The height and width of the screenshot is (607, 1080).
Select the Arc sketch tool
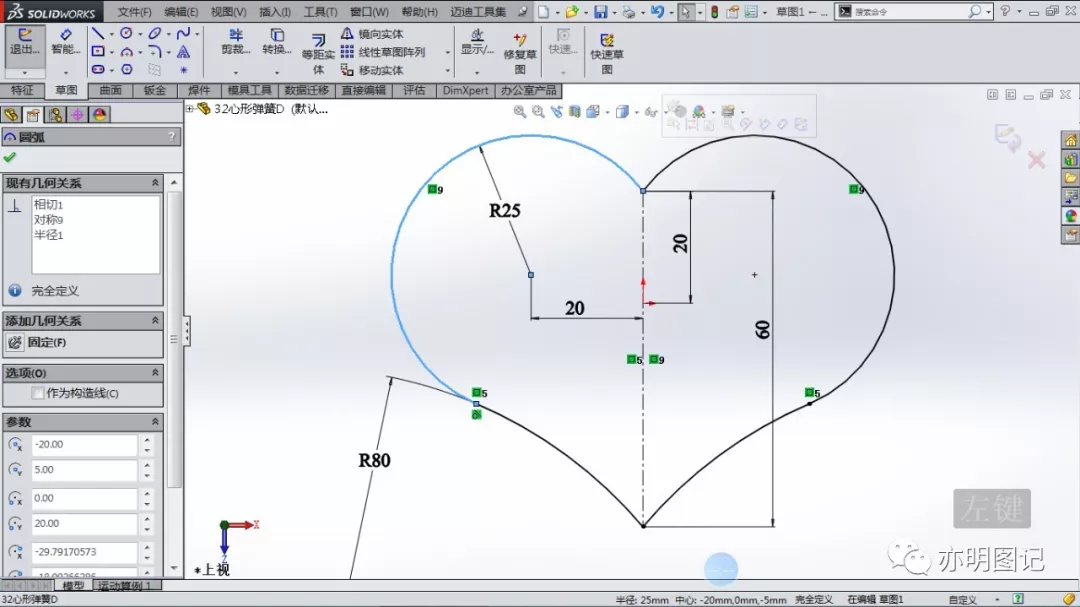pyautogui.click(x=126, y=52)
